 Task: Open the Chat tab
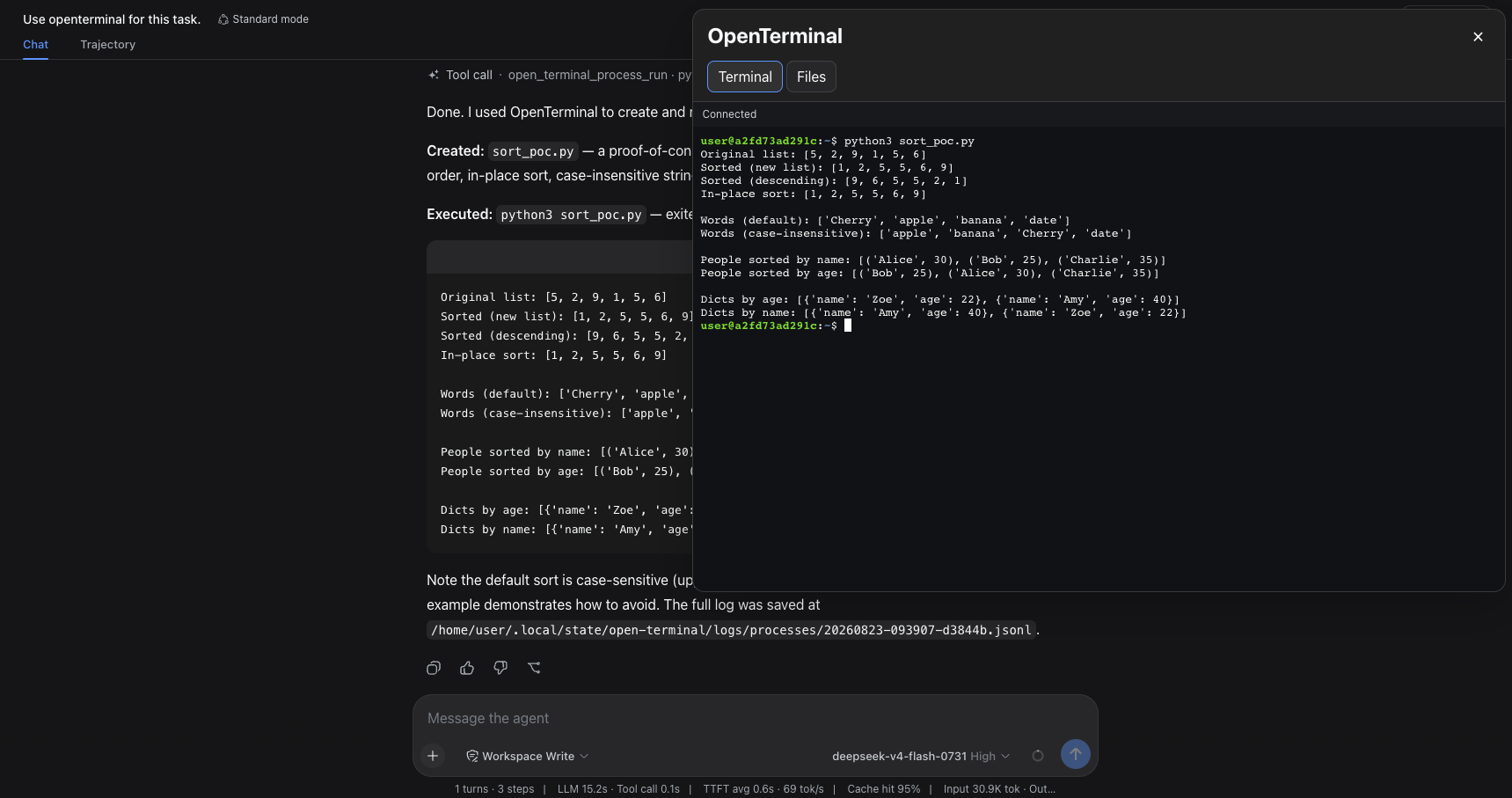[x=36, y=44]
